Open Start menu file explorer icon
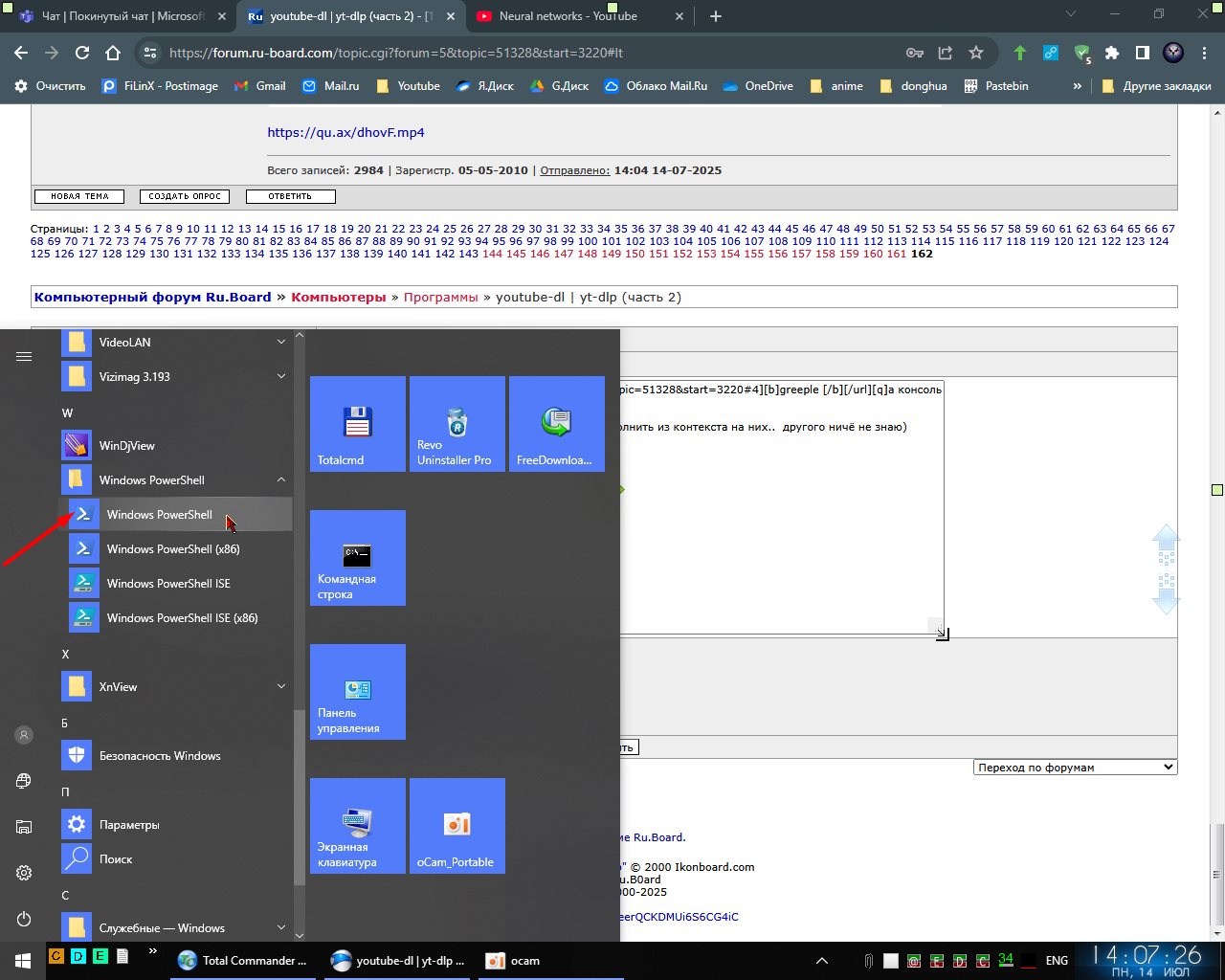The image size is (1225, 980). click(24, 827)
